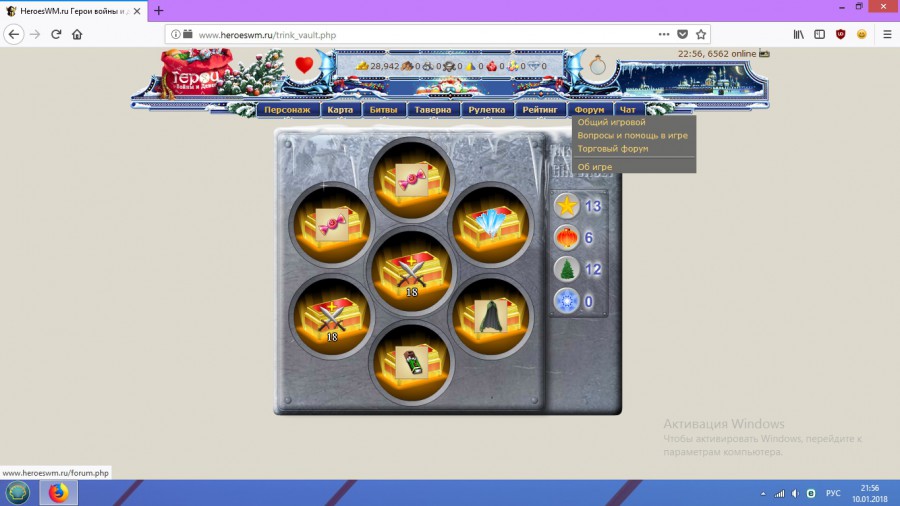Image resolution: width=900 pixels, height=506 pixels.
Task: Select the gold star counter icon
Action: pyautogui.click(x=567, y=205)
